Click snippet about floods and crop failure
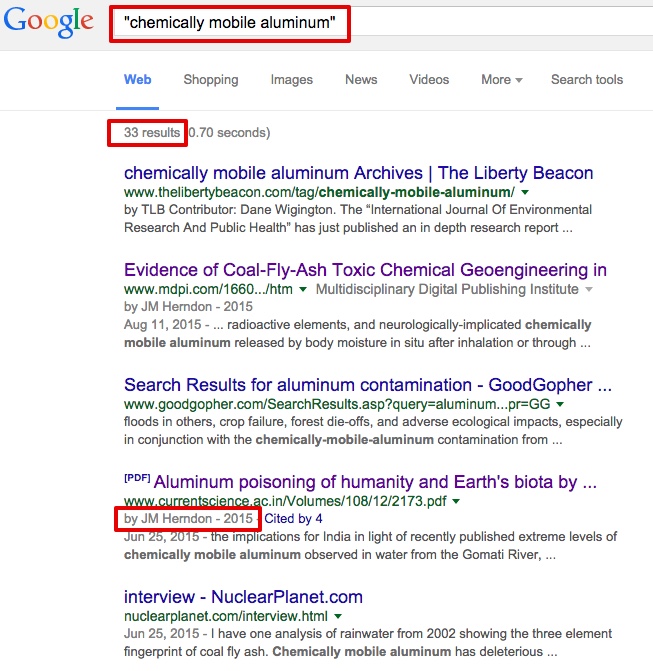This screenshot has height=671, width=653. coord(373,431)
